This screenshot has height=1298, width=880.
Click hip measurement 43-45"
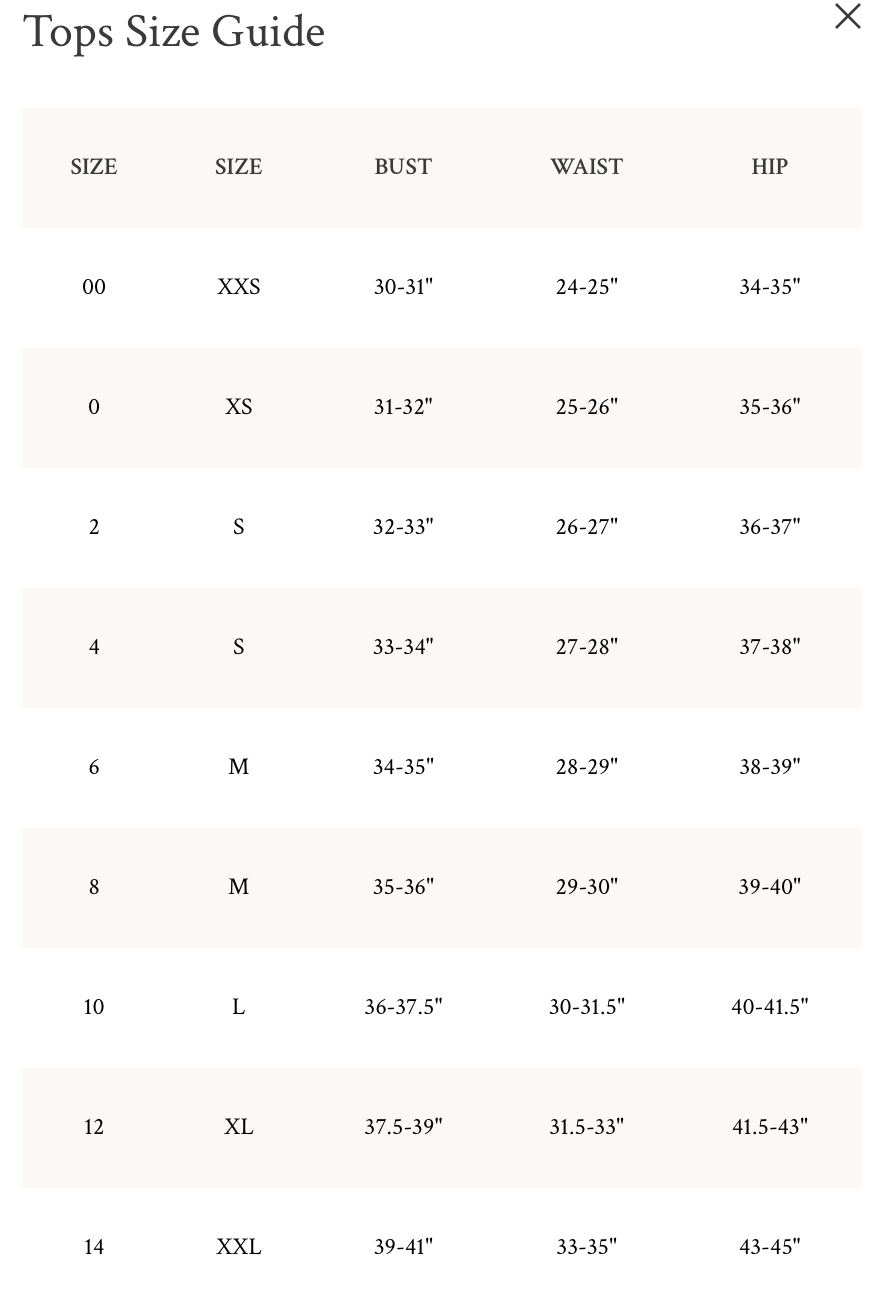[x=770, y=1247]
